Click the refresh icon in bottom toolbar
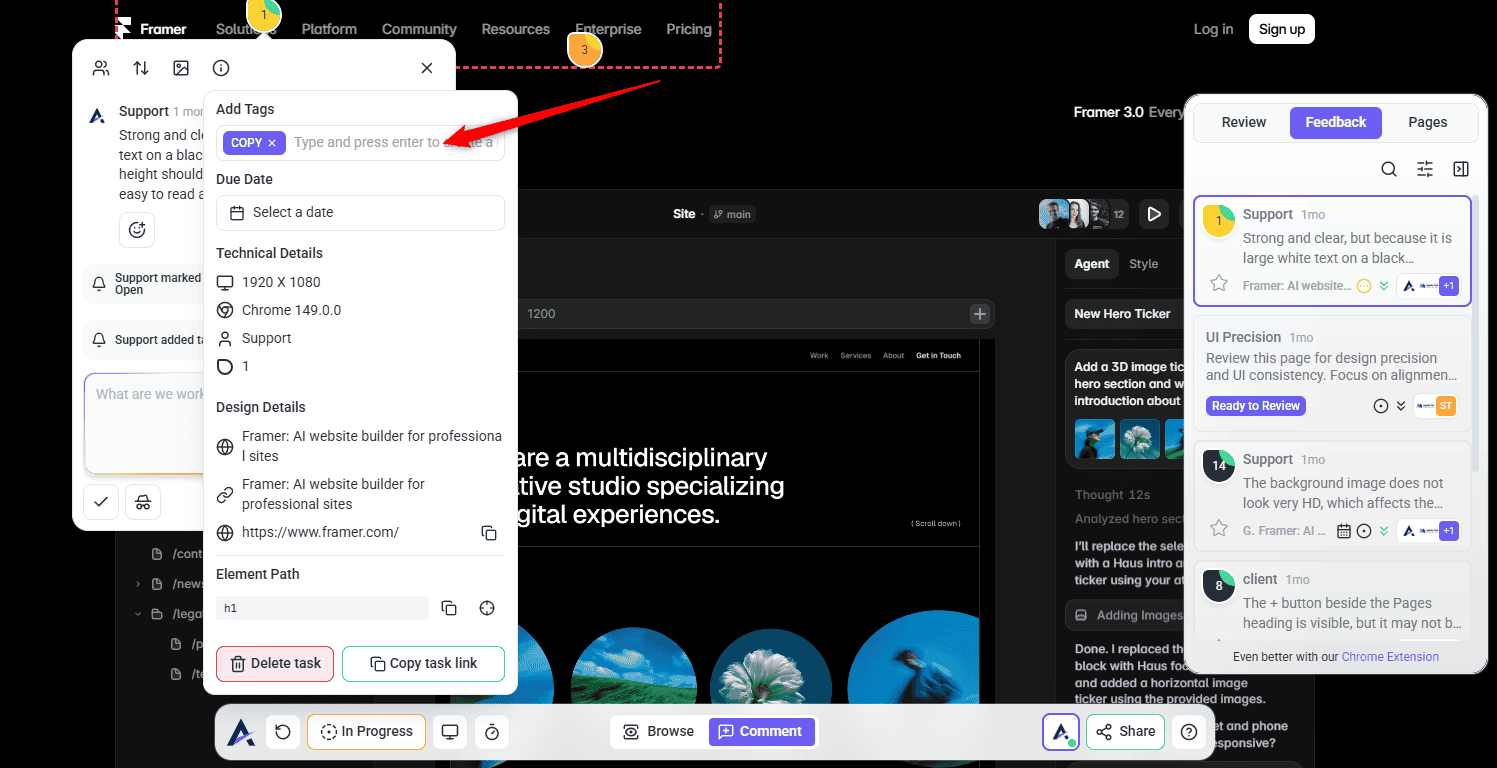Viewport: 1497px width, 768px height. click(x=283, y=732)
